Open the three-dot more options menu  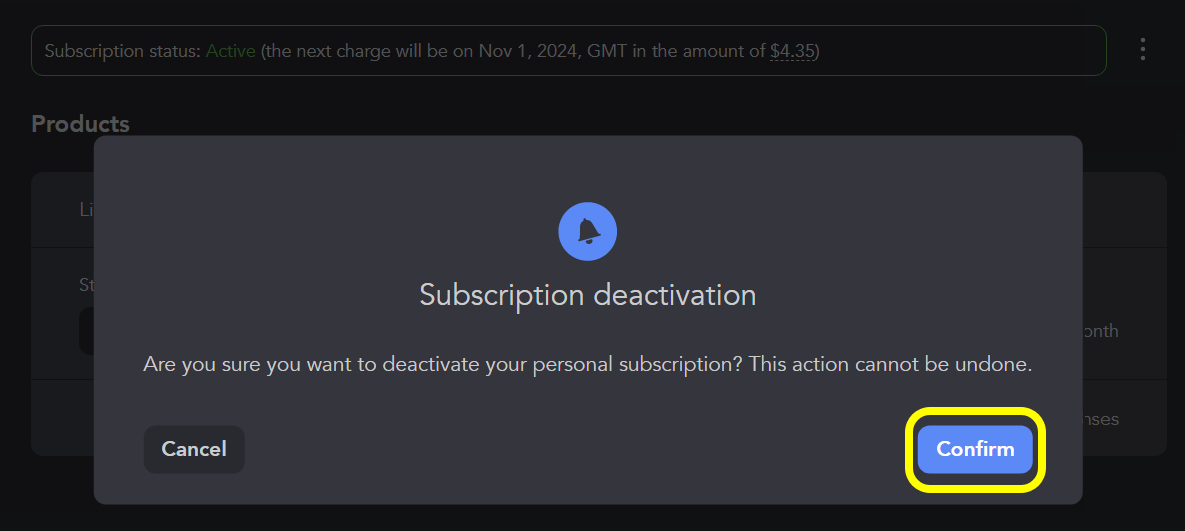(x=1143, y=50)
